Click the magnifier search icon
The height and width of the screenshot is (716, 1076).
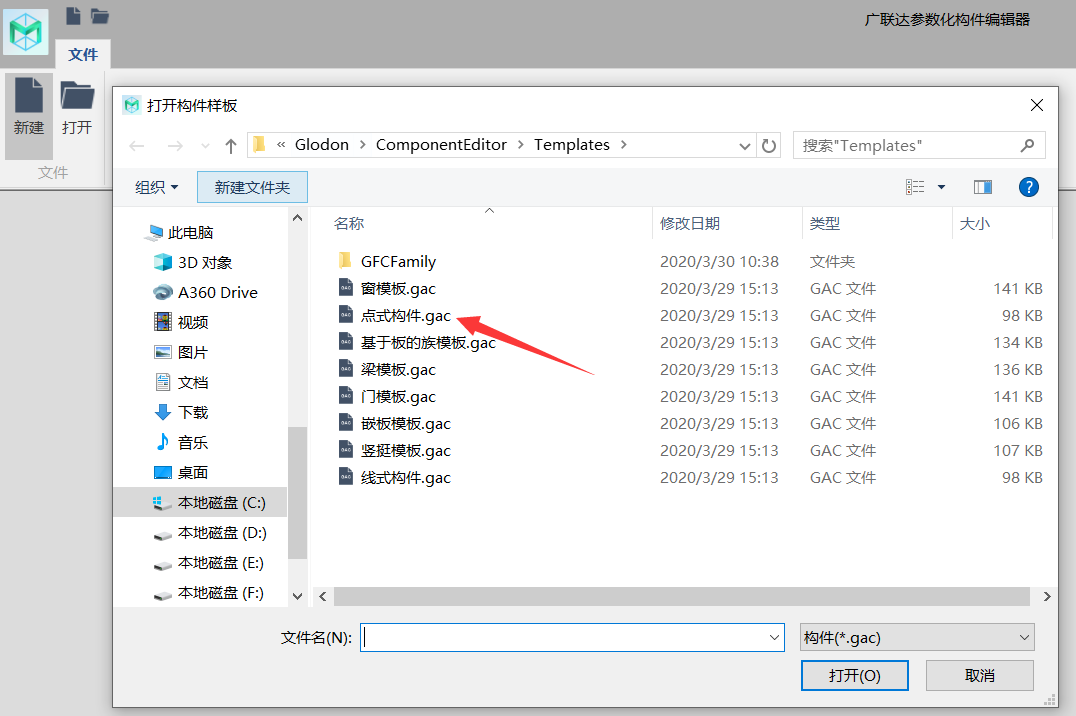coord(1027,146)
